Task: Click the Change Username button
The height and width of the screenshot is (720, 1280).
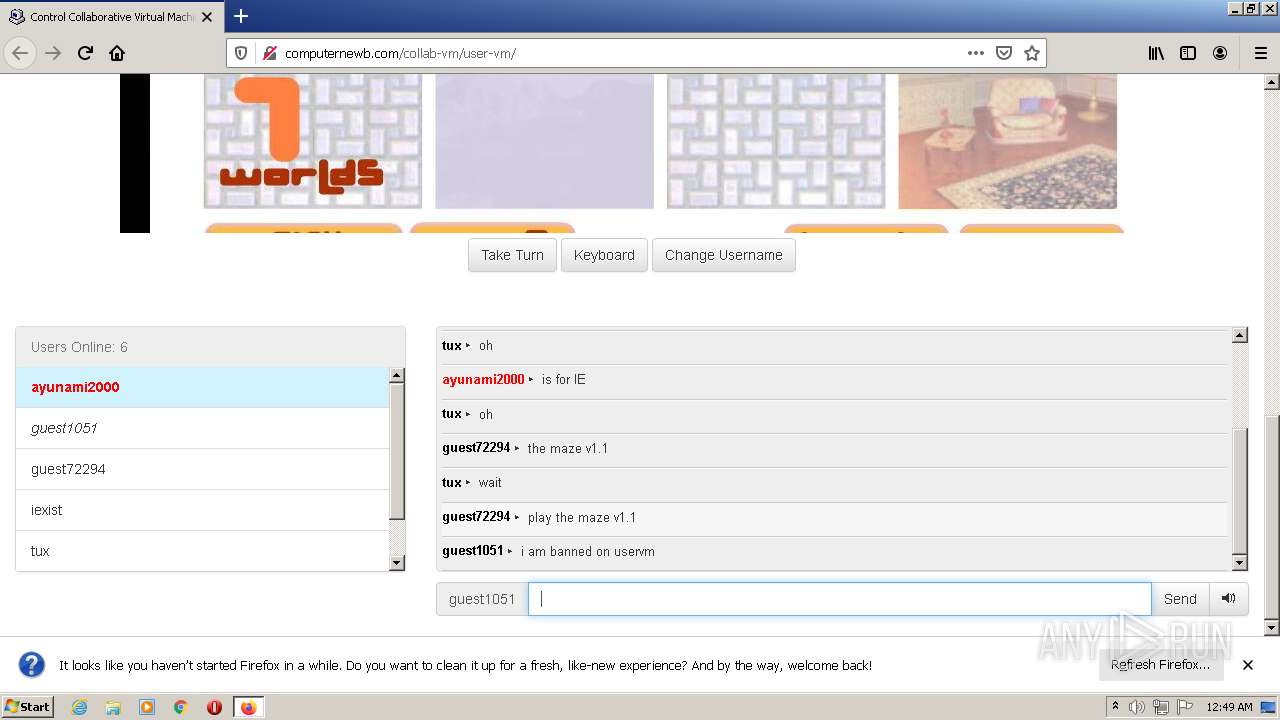Action: [724, 255]
